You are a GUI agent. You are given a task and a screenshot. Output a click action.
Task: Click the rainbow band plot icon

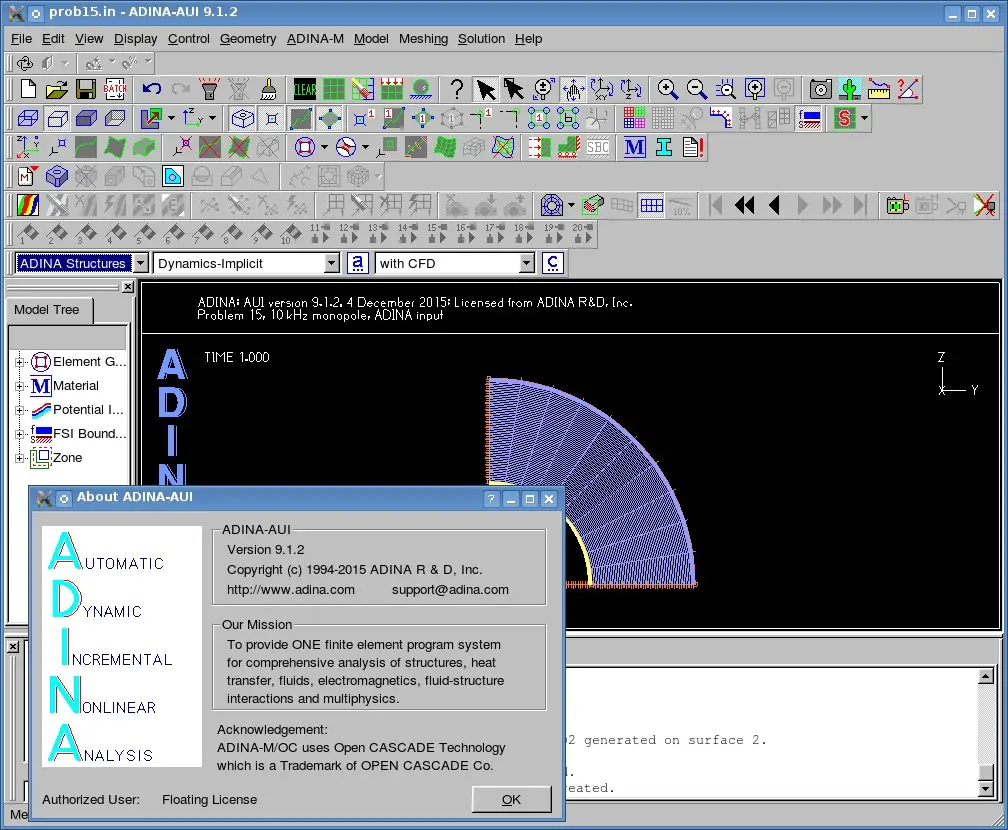(x=28, y=206)
